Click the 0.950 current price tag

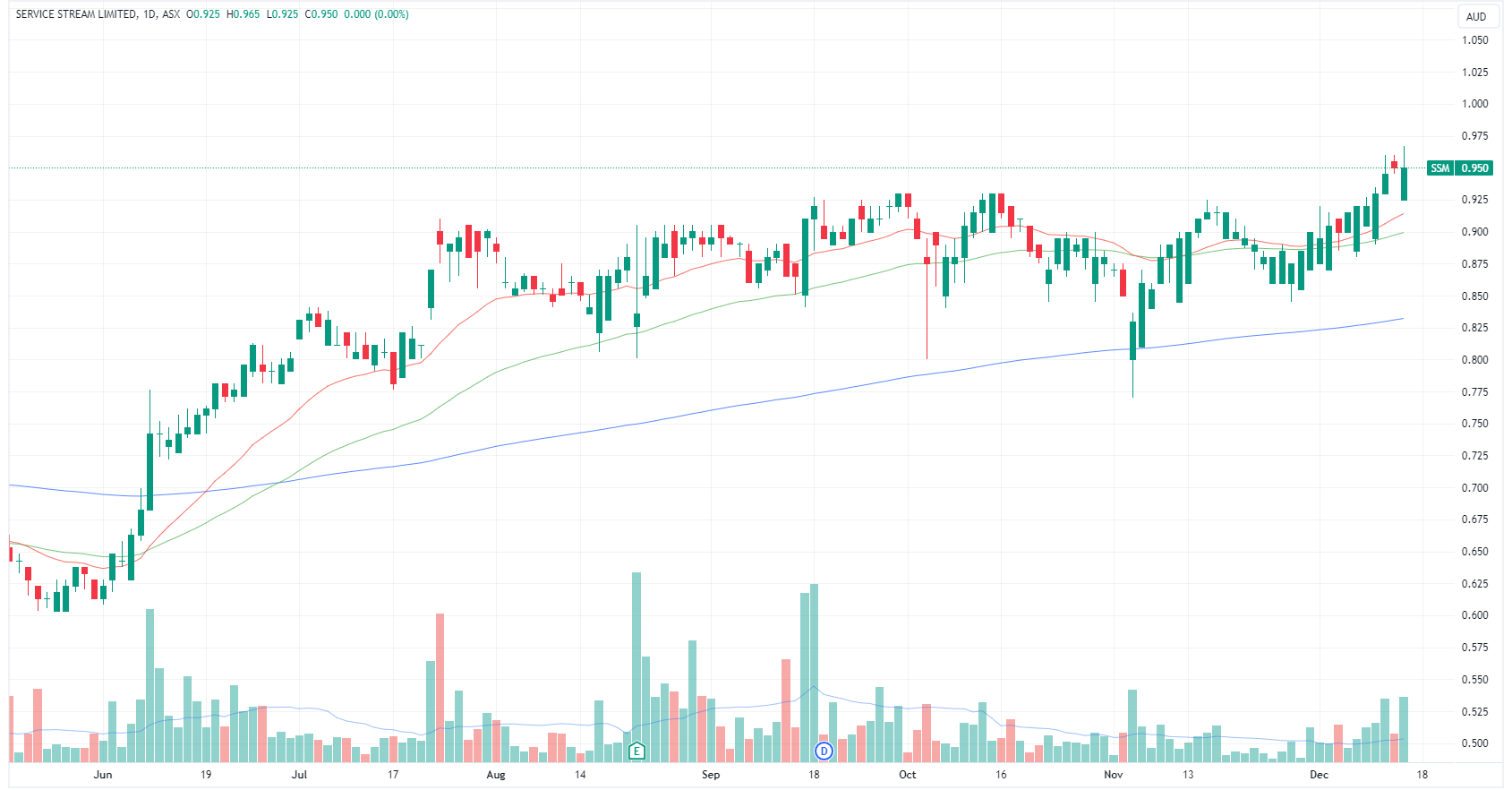click(x=1474, y=168)
